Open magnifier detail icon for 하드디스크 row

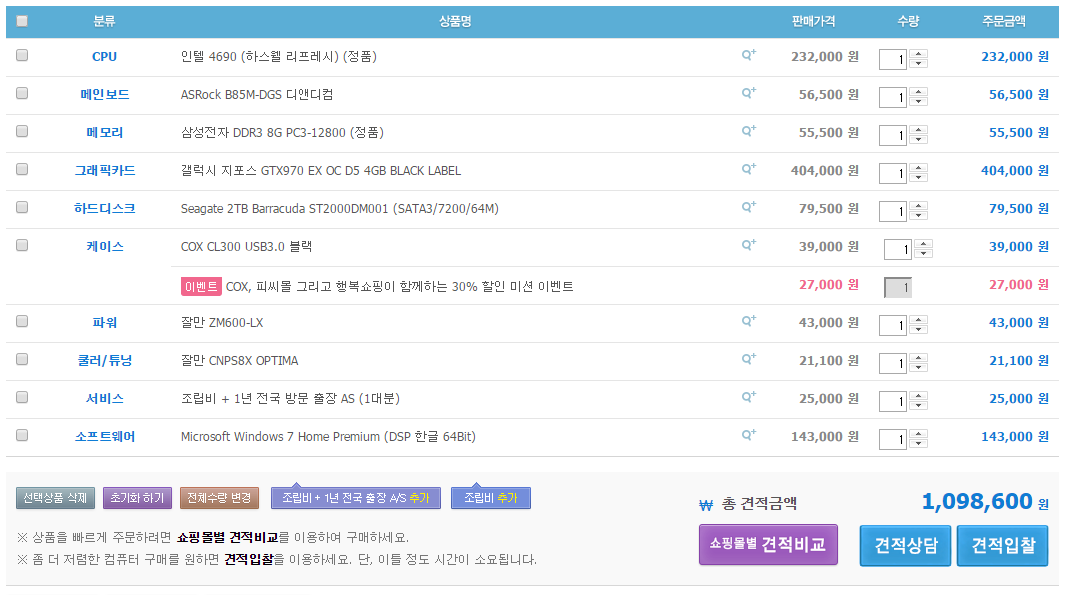(x=749, y=207)
